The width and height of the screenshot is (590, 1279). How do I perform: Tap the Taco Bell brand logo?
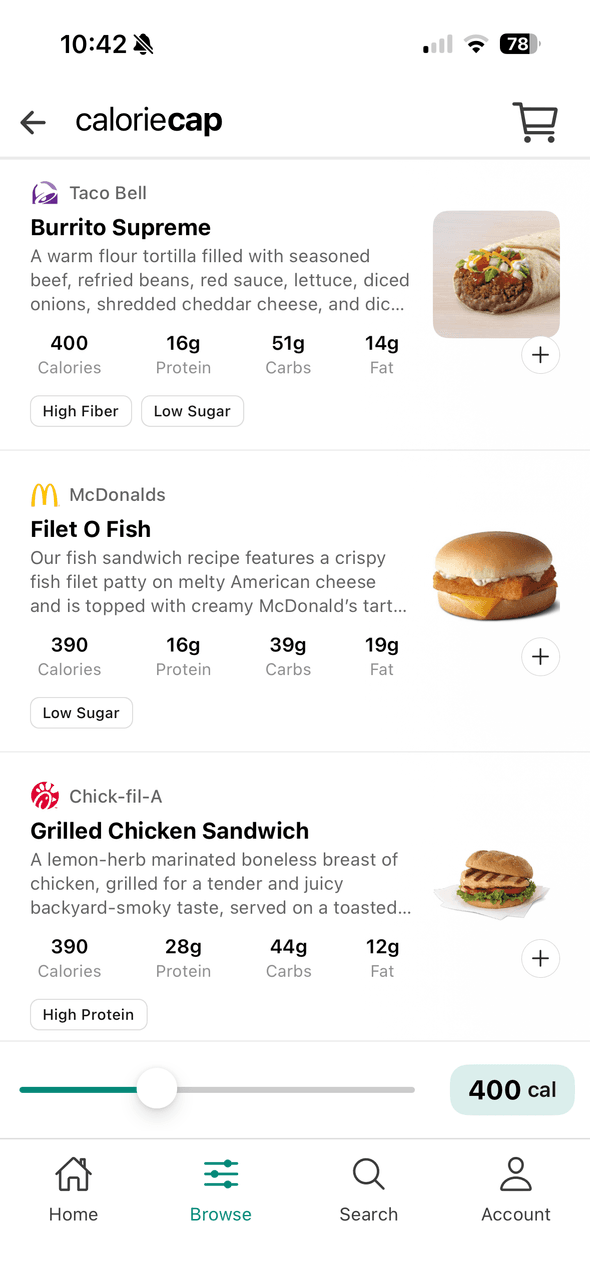[x=44, y=192]
